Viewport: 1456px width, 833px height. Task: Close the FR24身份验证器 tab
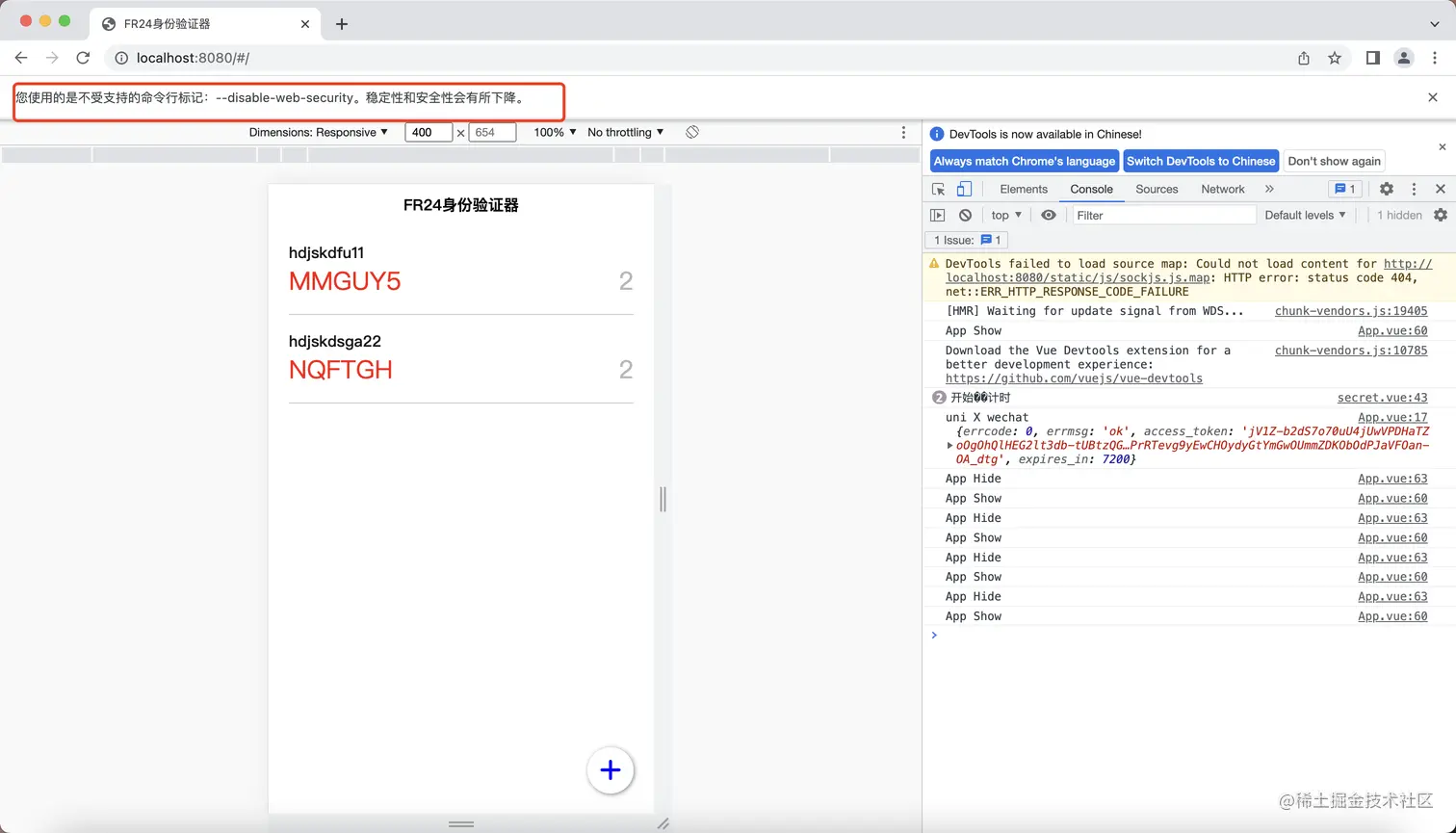point(305,24)
